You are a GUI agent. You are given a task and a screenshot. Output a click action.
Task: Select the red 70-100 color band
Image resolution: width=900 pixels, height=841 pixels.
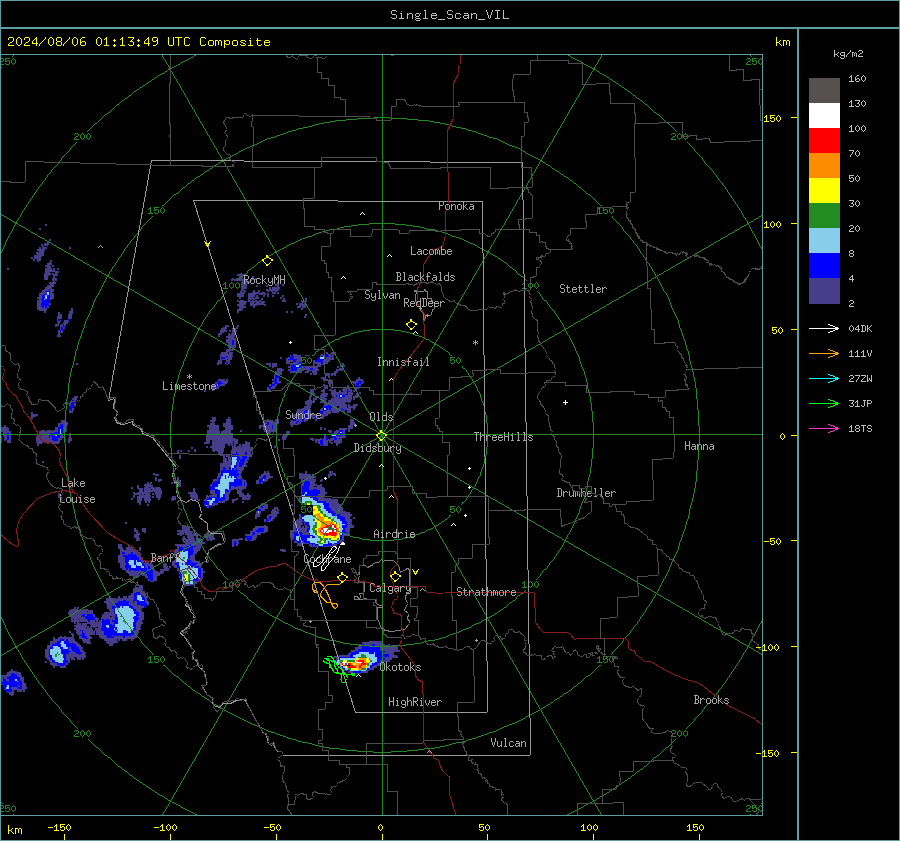(824, 141)
